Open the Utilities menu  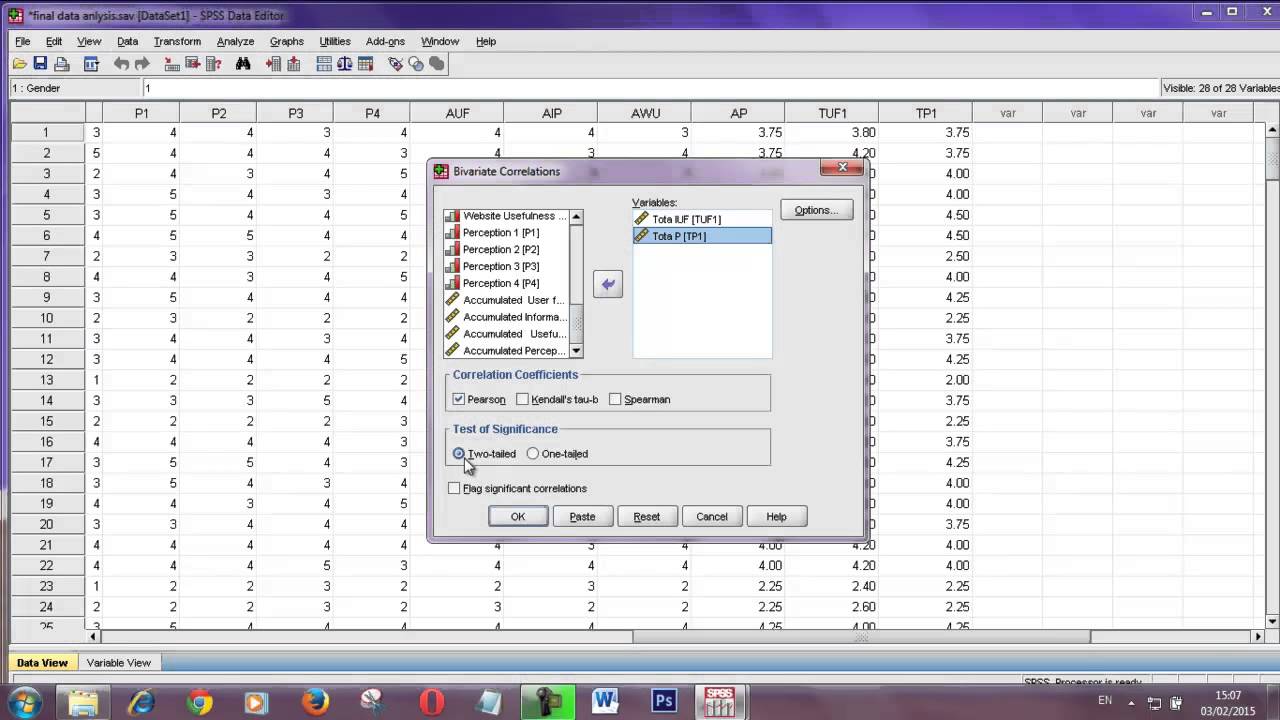pyautogui.click(x=334, y=41)
